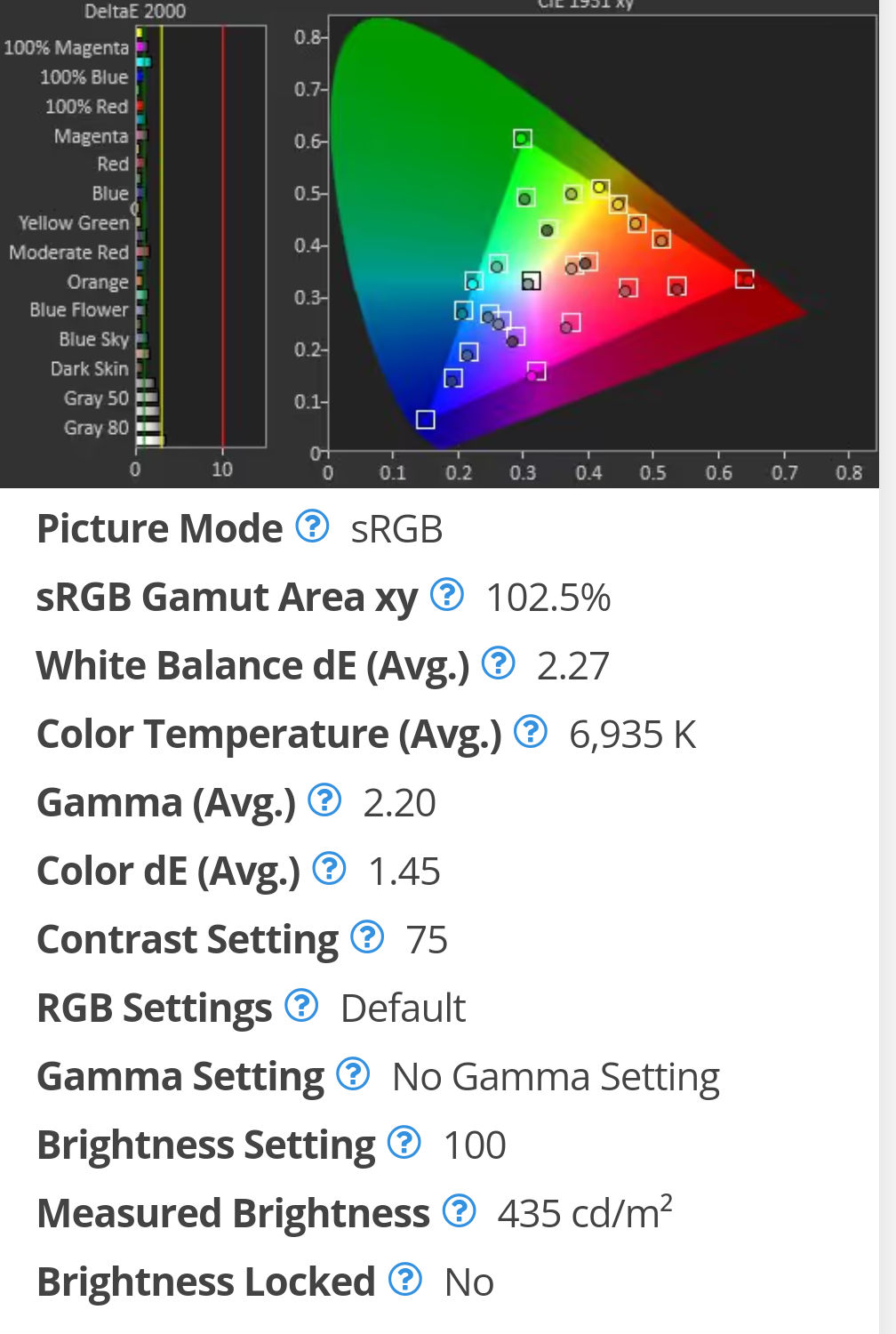Click the 6,935 K color temperature value
The image size is (896, 1334).
633,735
